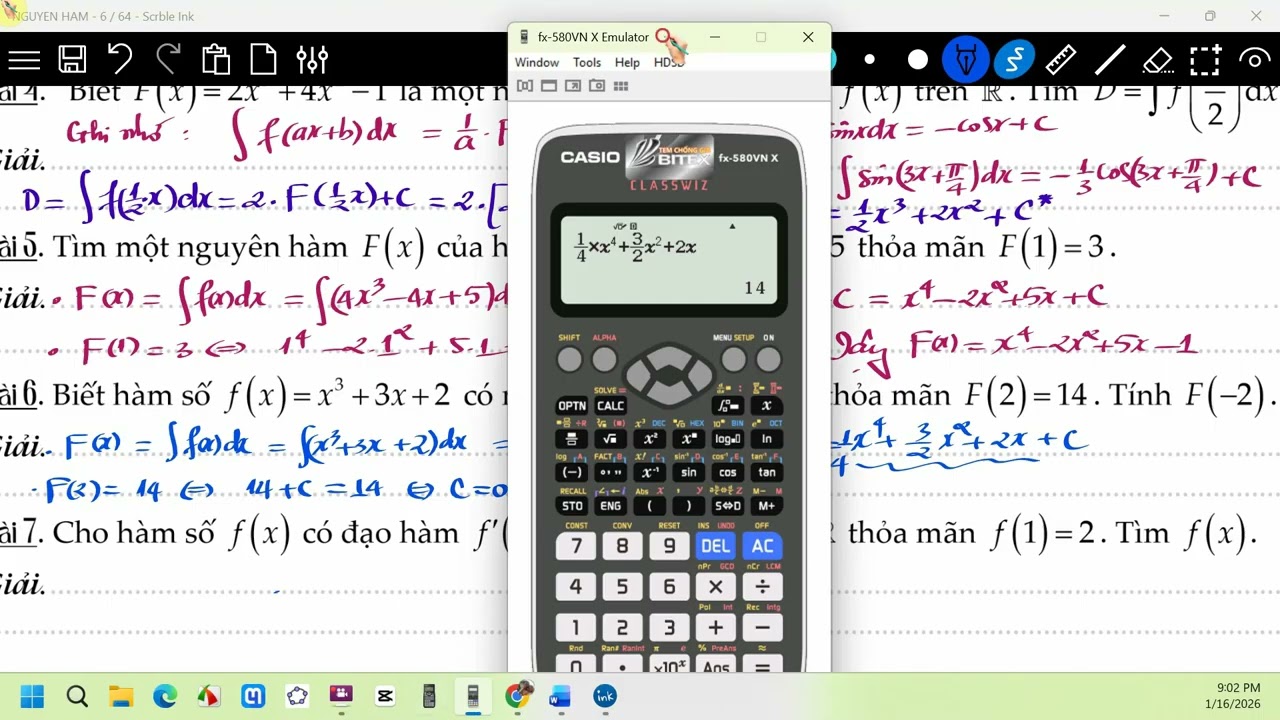
Task: Click the calculator plus key
Action: (715, 628)
